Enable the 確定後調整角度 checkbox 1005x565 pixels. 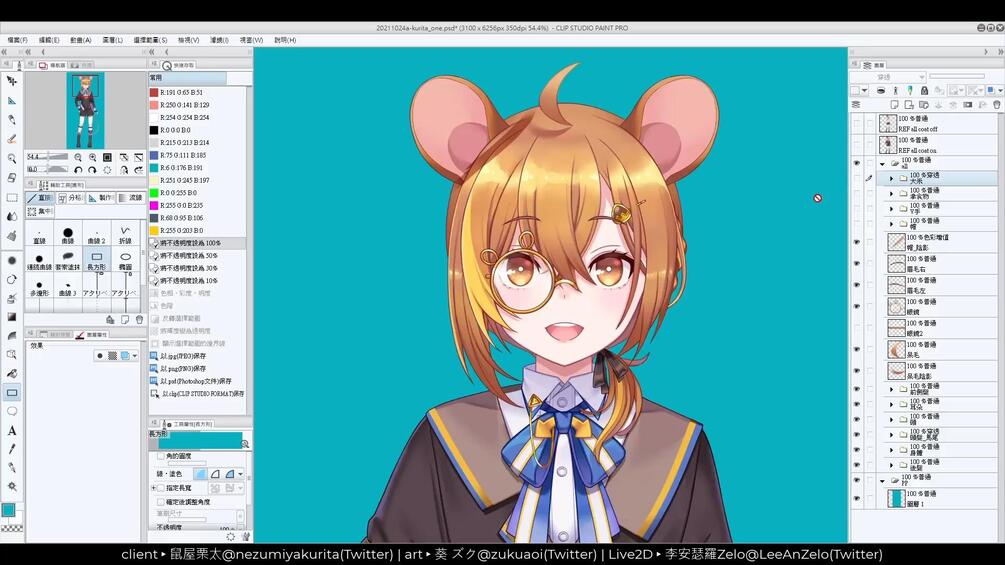tap(161, 502)
